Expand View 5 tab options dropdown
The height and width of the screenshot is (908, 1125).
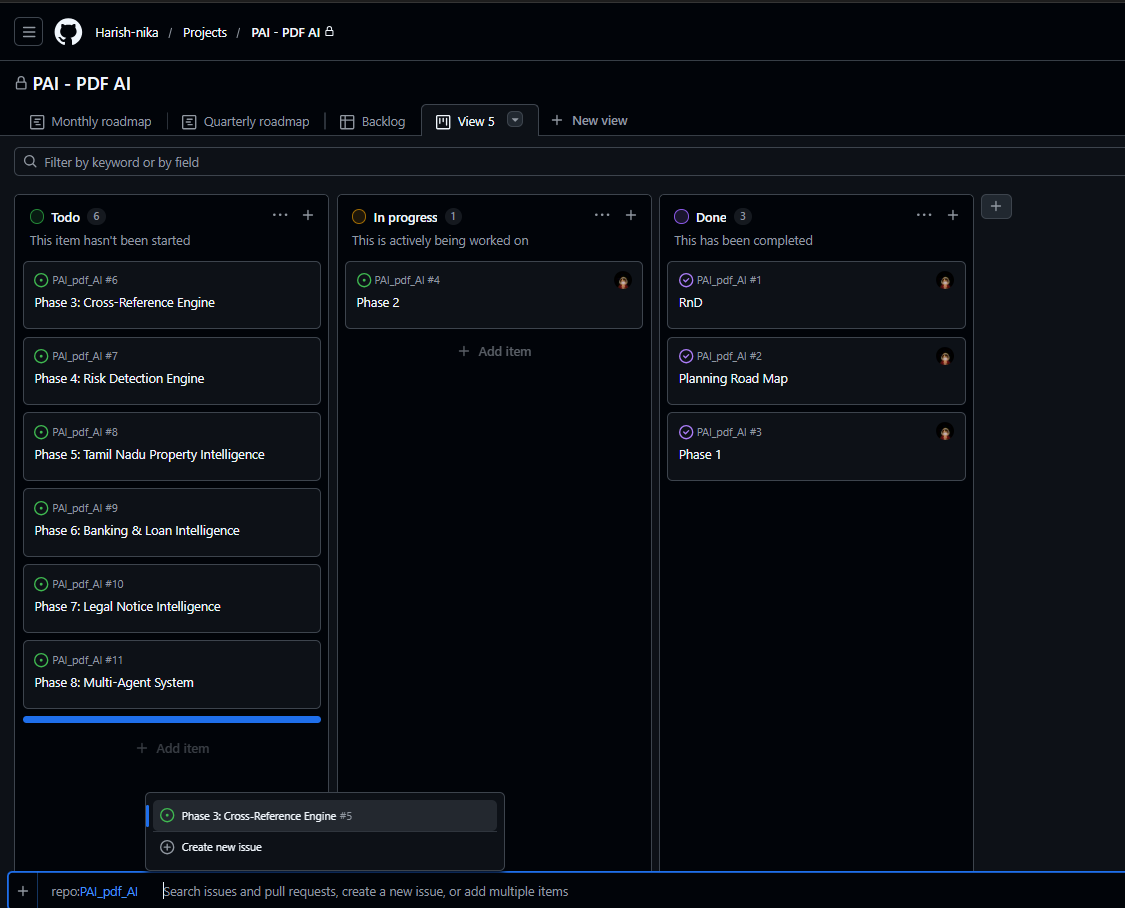(x=515, y=120)
